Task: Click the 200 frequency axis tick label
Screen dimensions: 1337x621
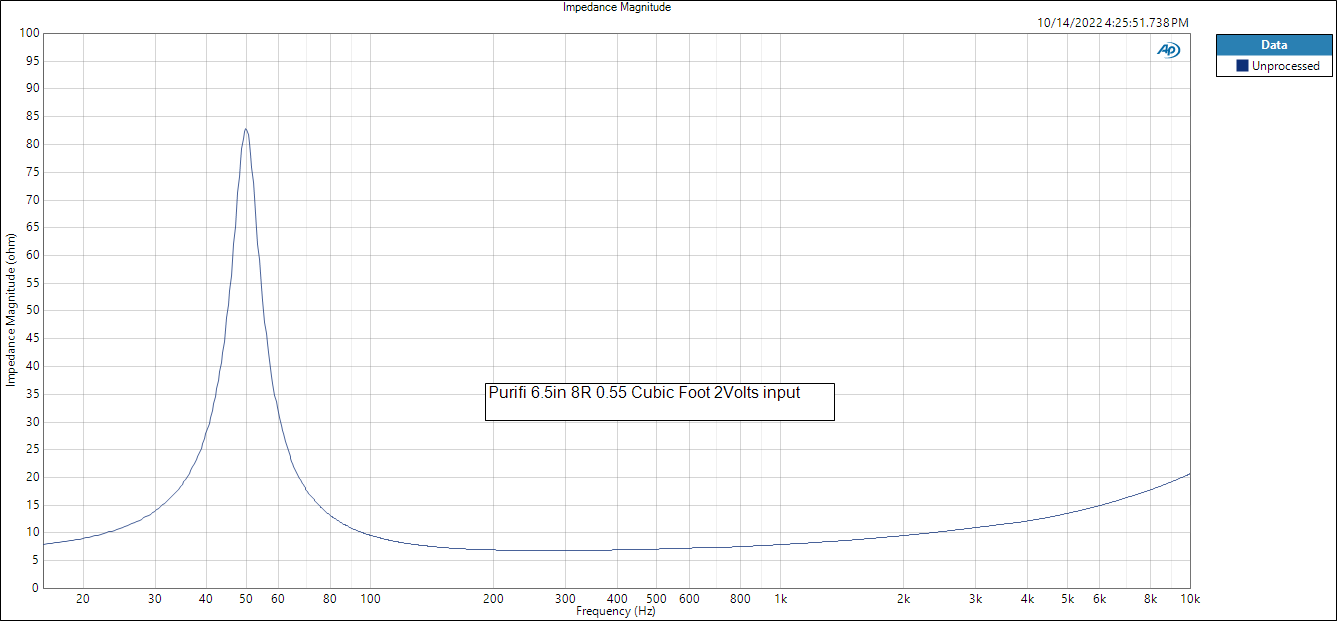Action: 493,599
